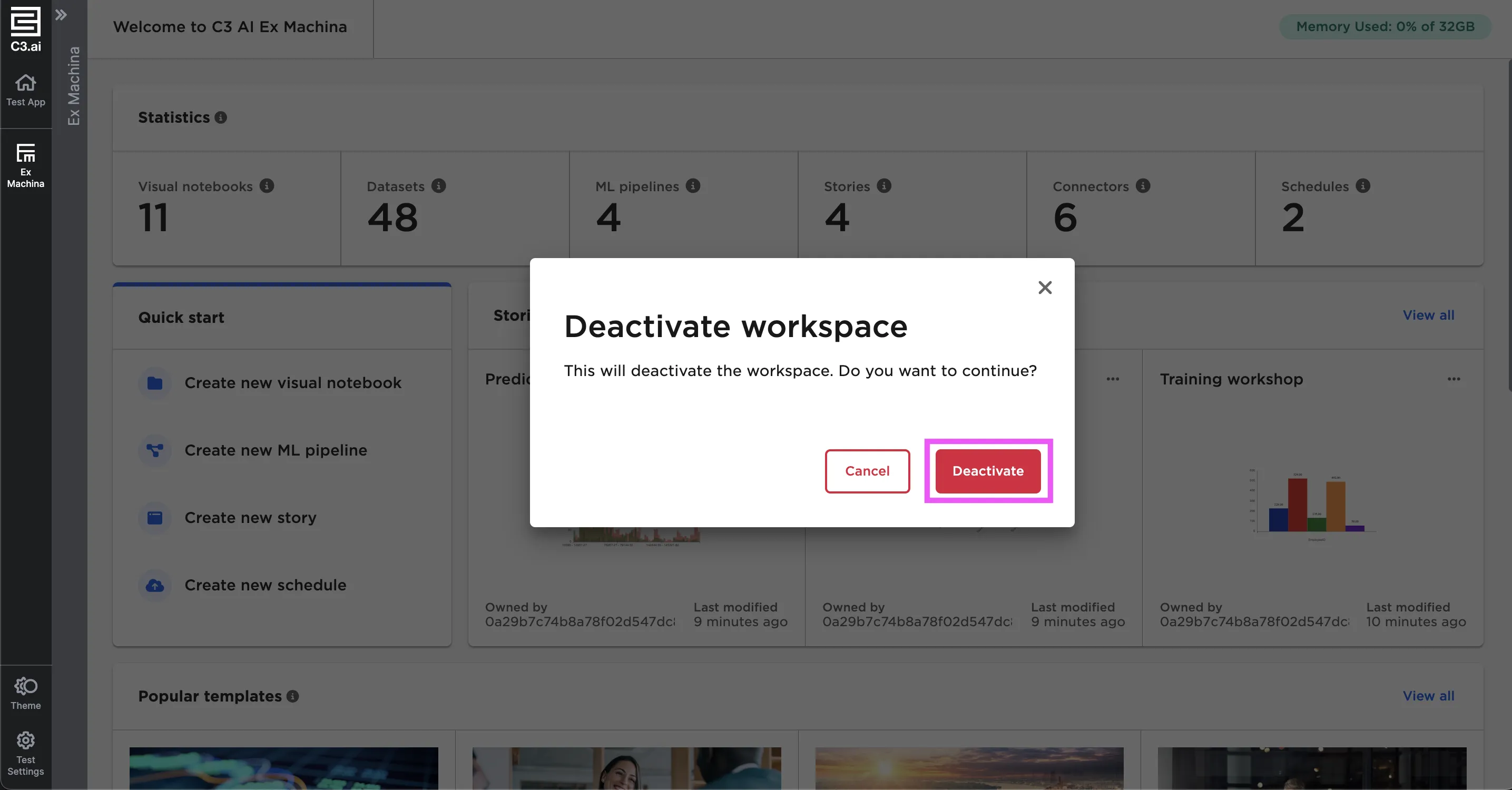The height and width of the screenshot is (790, 1512).
Task: Cancel the workspace deactivation
Action: click(x=867, y=471)
